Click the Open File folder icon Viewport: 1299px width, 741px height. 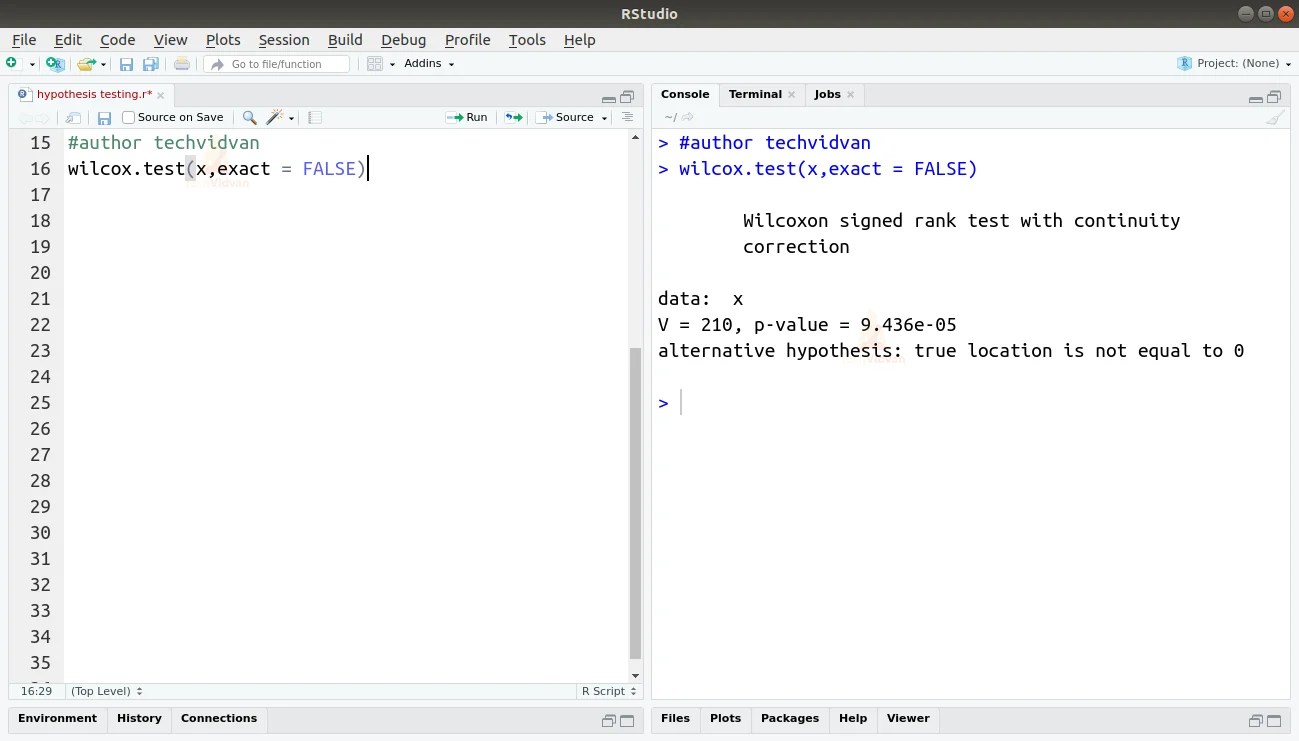tap(86, 64)
